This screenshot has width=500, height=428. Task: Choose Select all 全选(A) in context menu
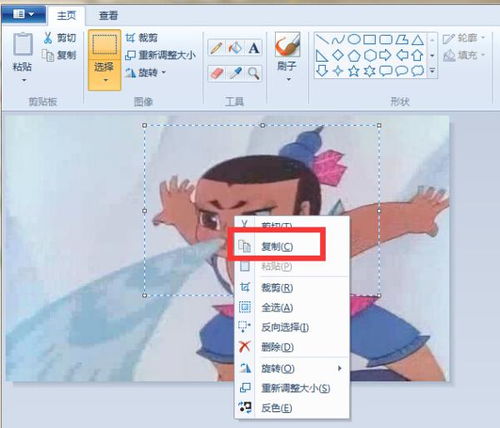292,307
